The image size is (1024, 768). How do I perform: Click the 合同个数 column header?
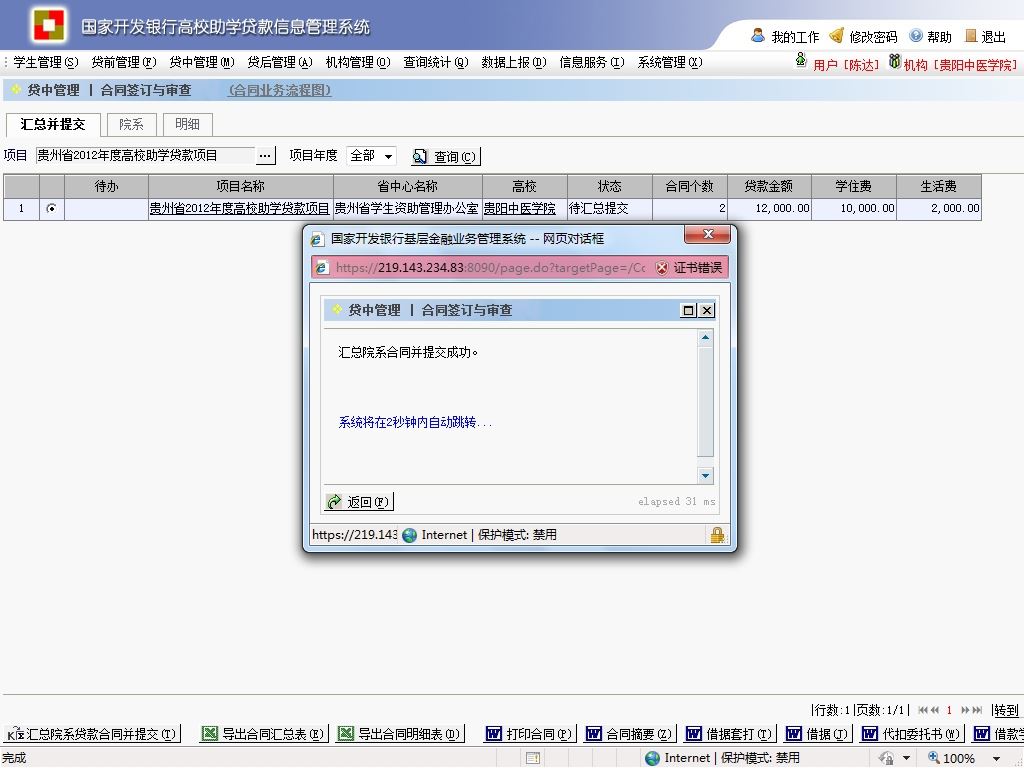(x=690, y=186)
